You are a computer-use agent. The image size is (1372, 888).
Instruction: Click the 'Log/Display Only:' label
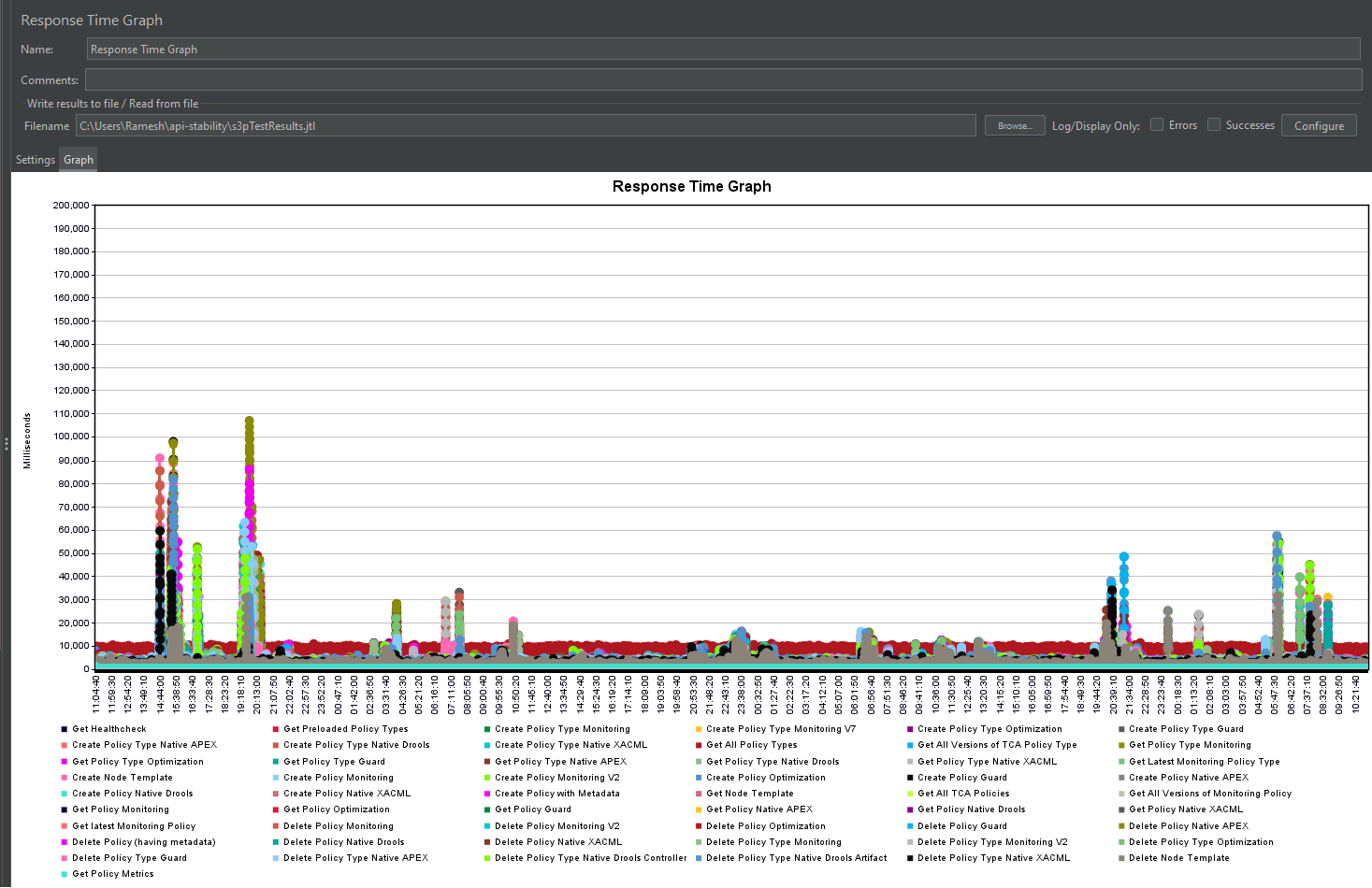tap(1096, 126)
